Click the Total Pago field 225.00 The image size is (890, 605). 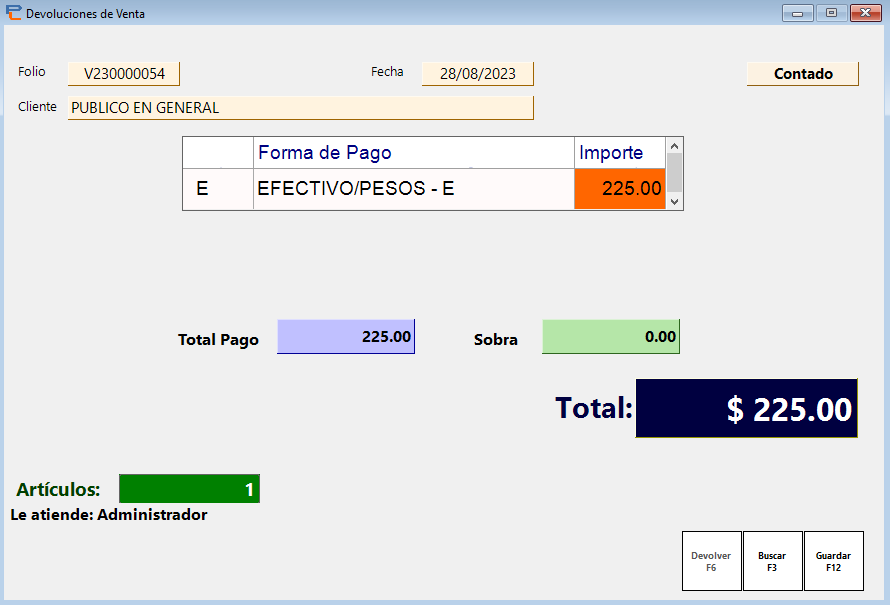(x=346, y=337)
